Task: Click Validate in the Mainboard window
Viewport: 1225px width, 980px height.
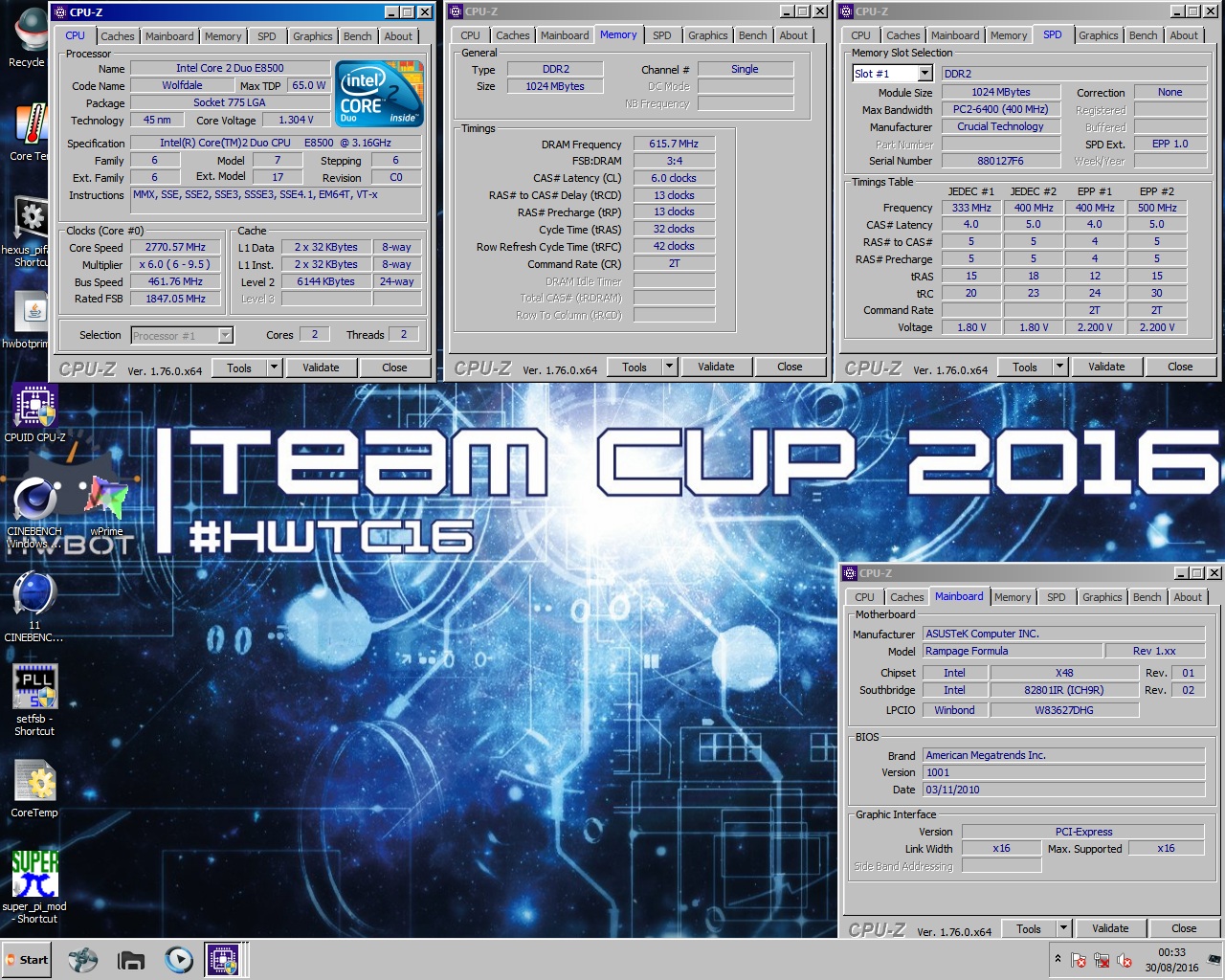Action: click(x=1110, y=928)
